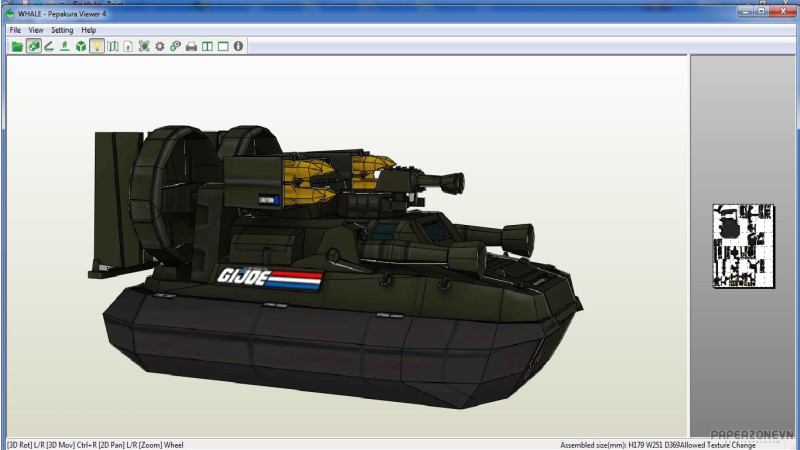800x450 pixels.
Task: Click the 3D Rot mouse hints status text
Action: pos(95,445)
